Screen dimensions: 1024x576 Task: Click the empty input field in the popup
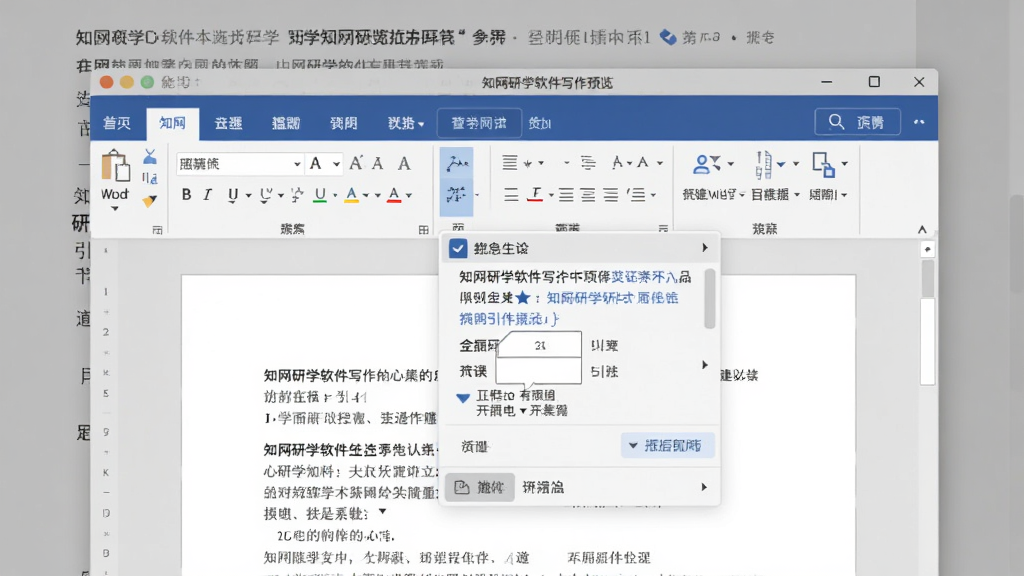point(539,371)
